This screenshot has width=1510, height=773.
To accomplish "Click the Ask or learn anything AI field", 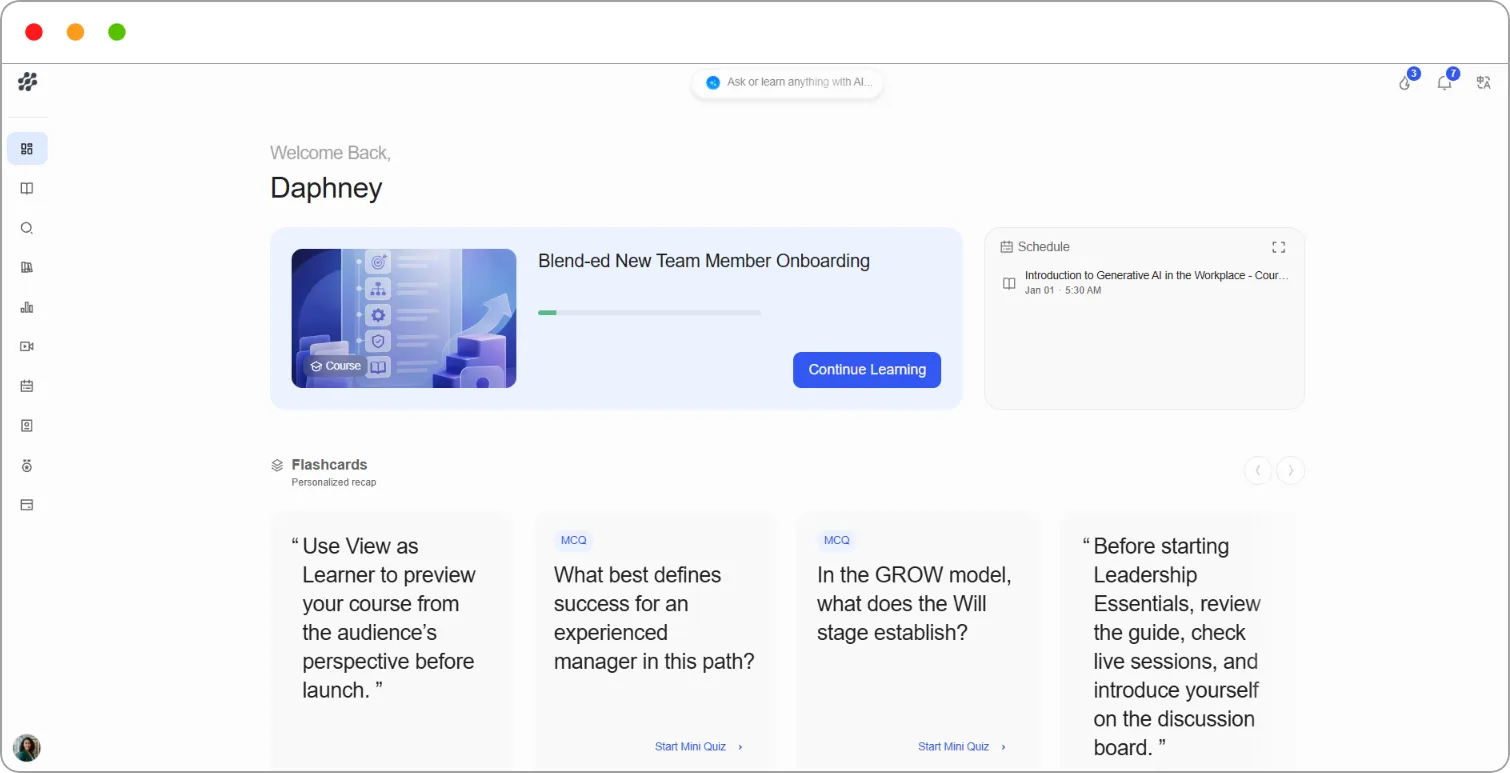I will tap(787, 83).
